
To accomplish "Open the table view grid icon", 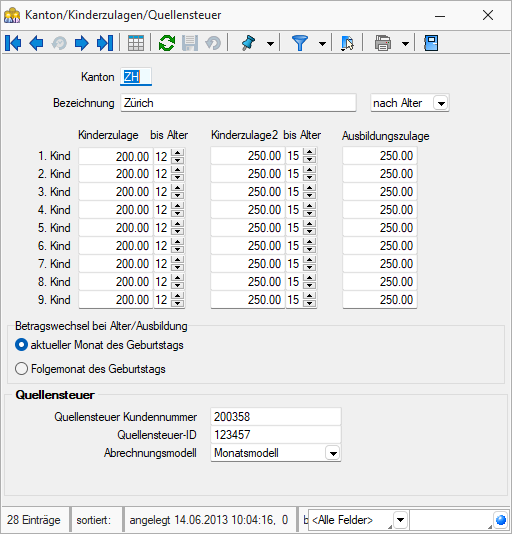I will point(136,43).
